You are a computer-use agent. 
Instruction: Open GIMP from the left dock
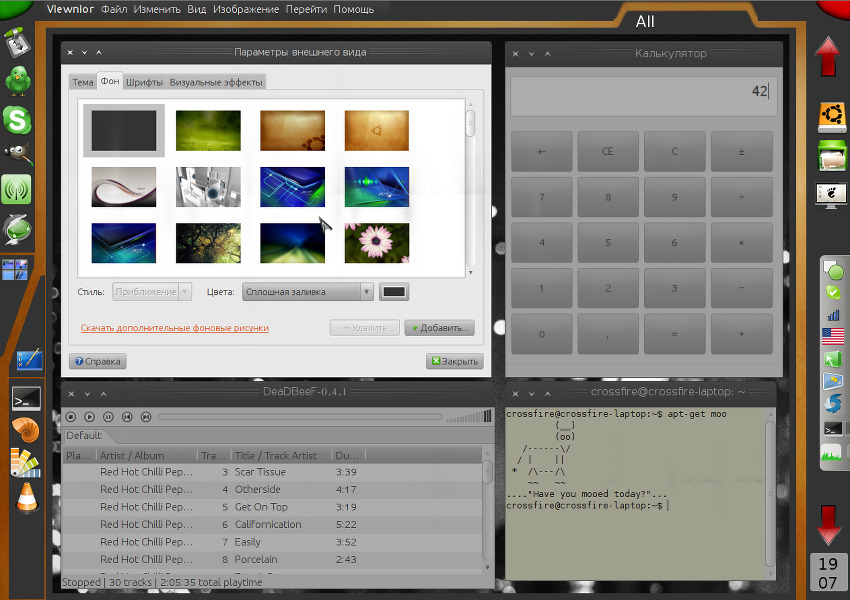point(17,154)
